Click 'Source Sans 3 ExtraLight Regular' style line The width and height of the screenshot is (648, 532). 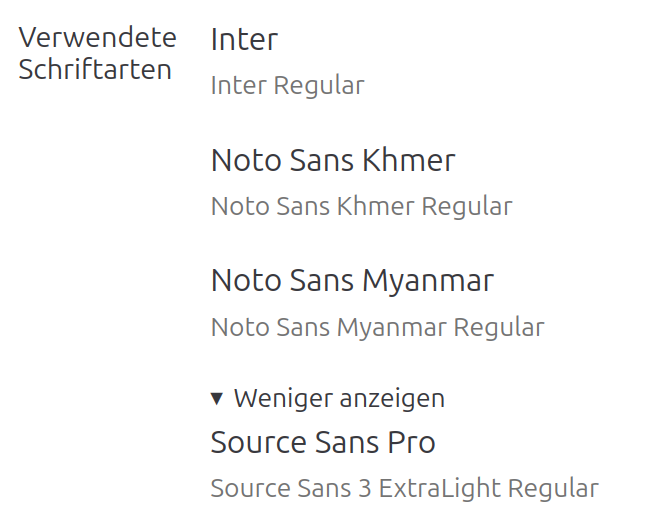tap(404, 489)
